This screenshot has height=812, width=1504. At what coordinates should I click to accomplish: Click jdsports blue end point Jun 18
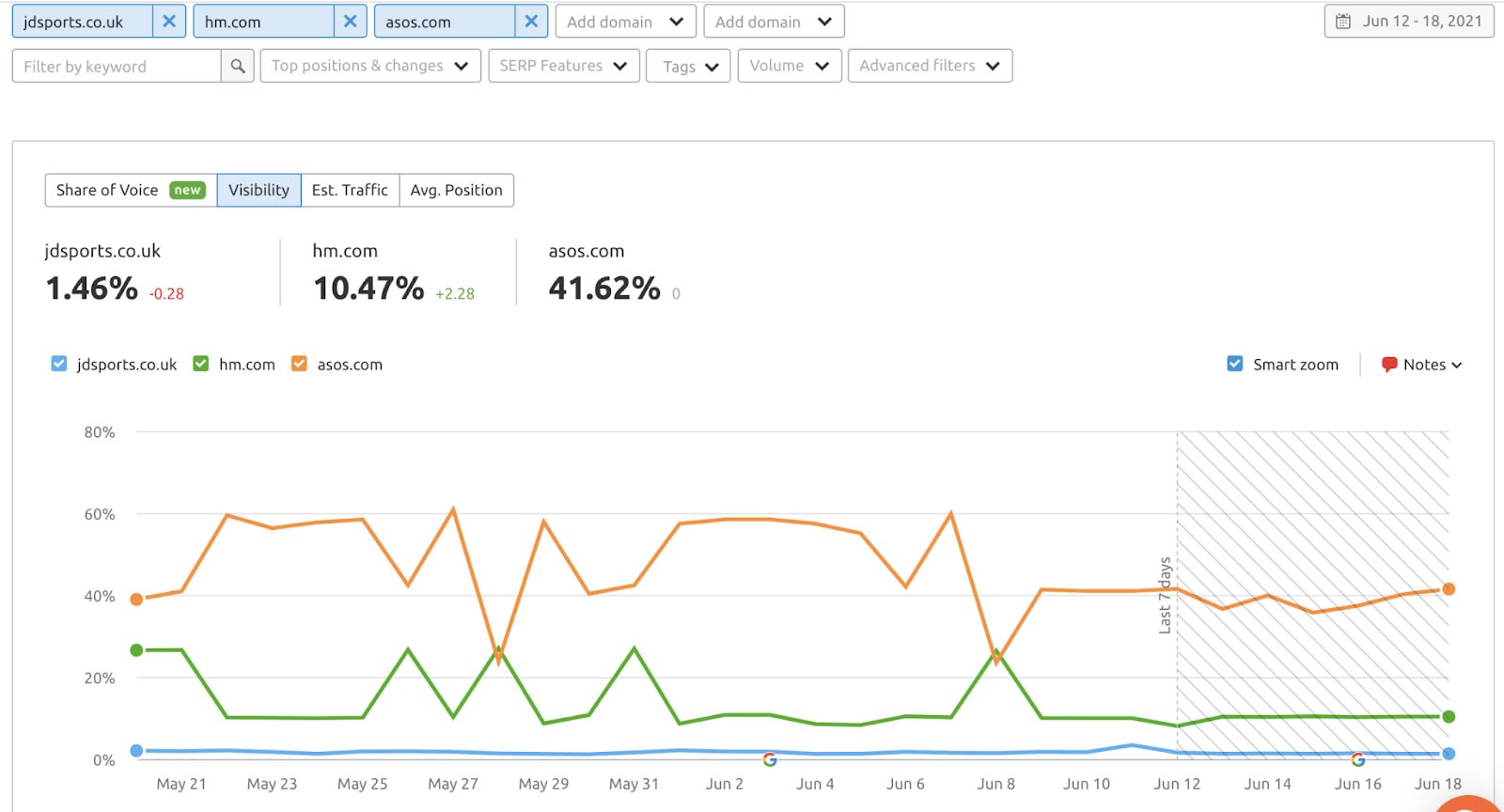tap(1449, 754)
